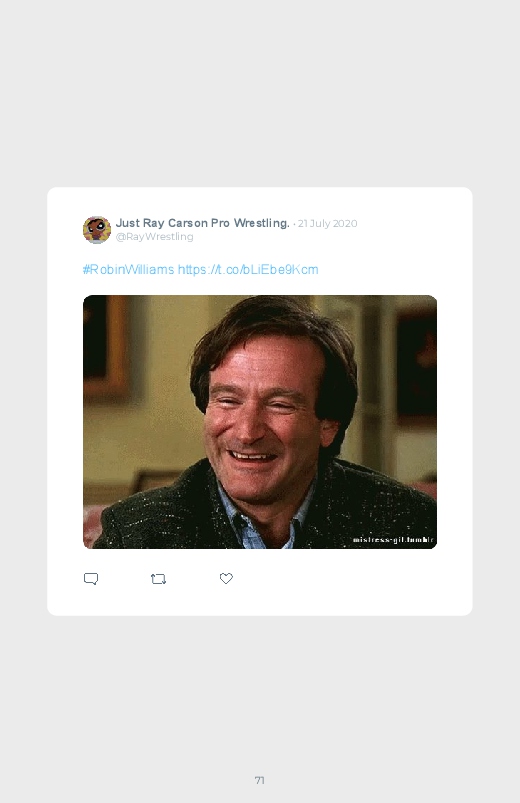Click the retweet arrows icon
This screenshot has width=520, height=803.
pyautogui.click(x=158, y=579)
